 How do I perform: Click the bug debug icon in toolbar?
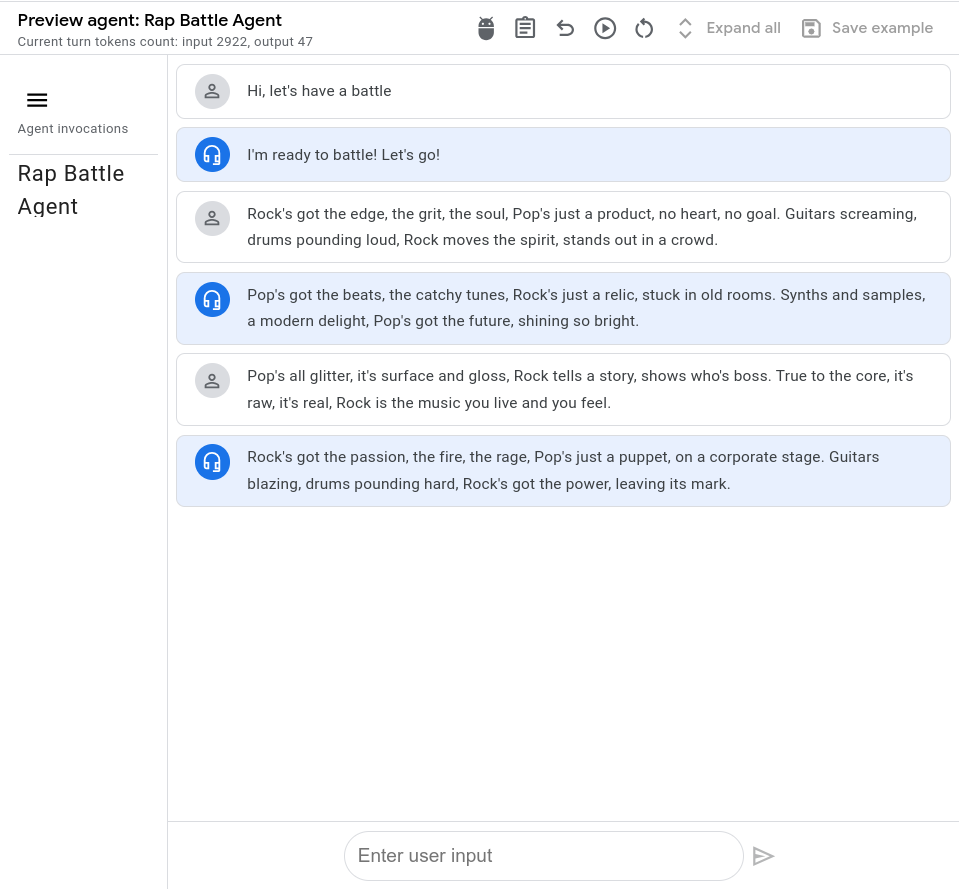(486, 29)
